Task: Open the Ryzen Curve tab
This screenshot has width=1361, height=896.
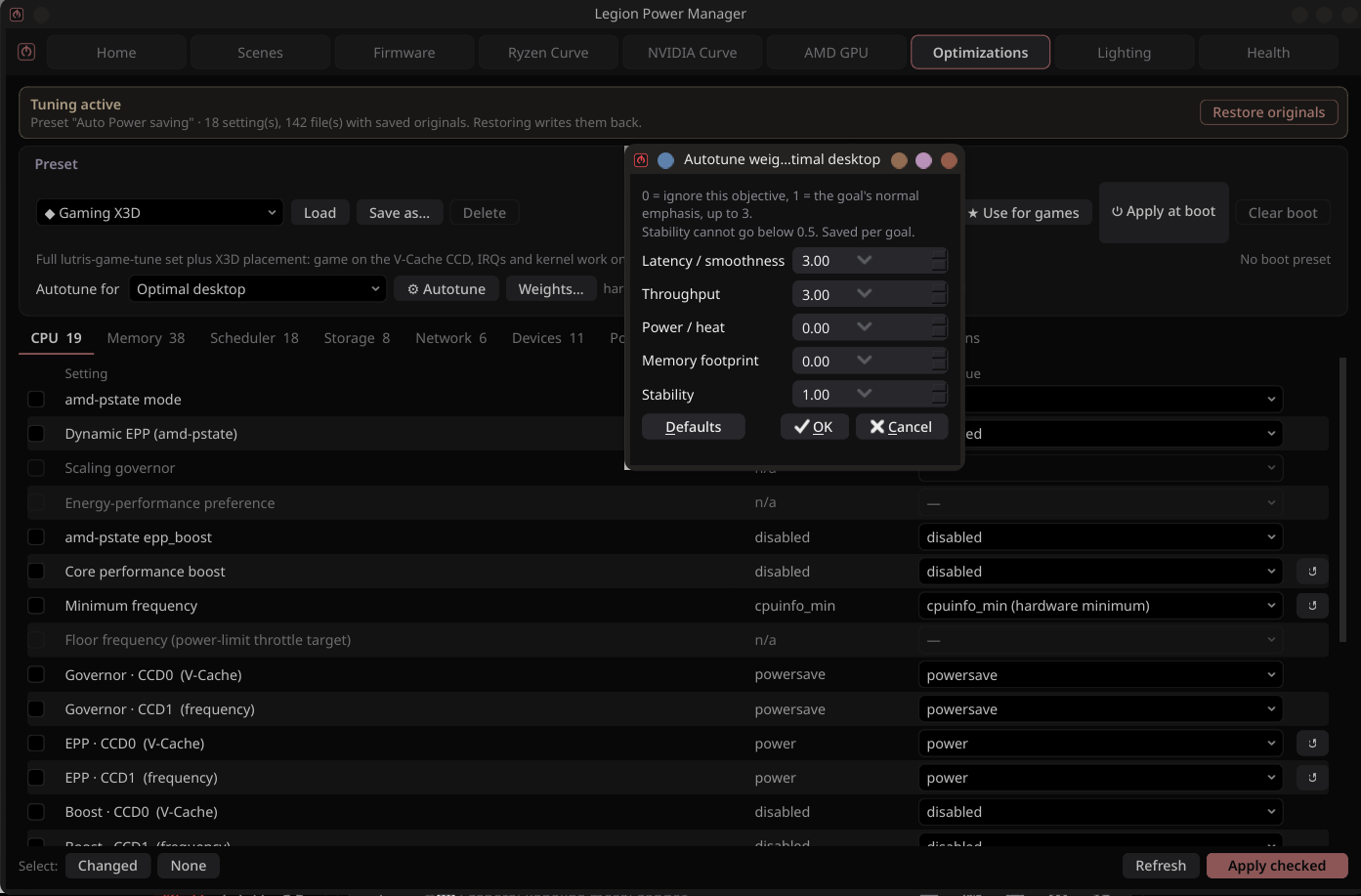Action: [548, 53]
